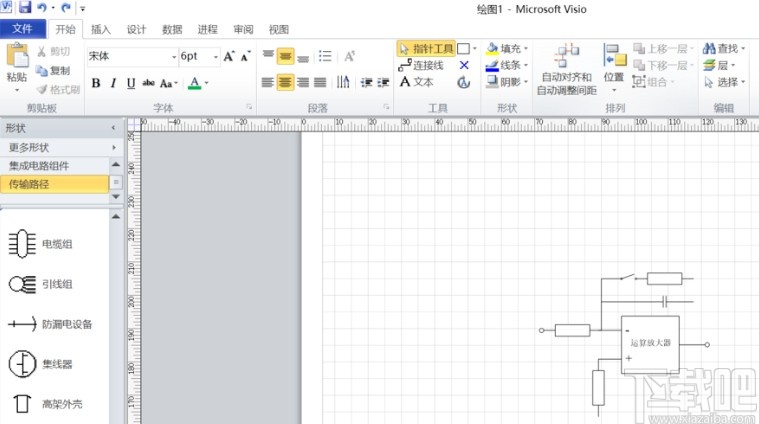Switch to the 进程 ribbon tab
Image resolution: width=759 pixels, height=424 pixels.
pyautogui.click(x=208, y=30)
